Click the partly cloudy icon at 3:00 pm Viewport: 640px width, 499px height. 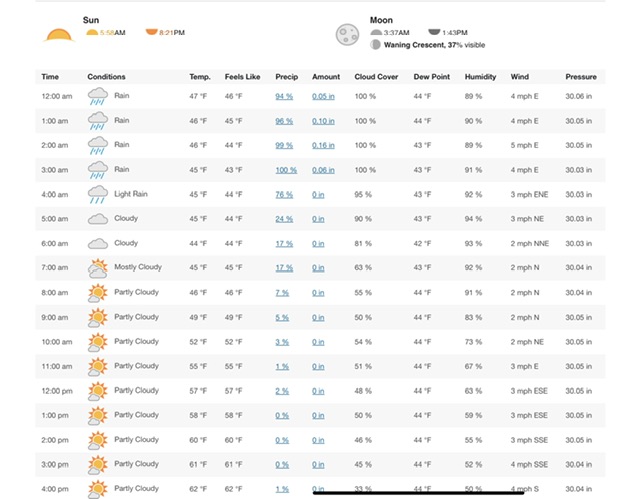coord(98,464)
